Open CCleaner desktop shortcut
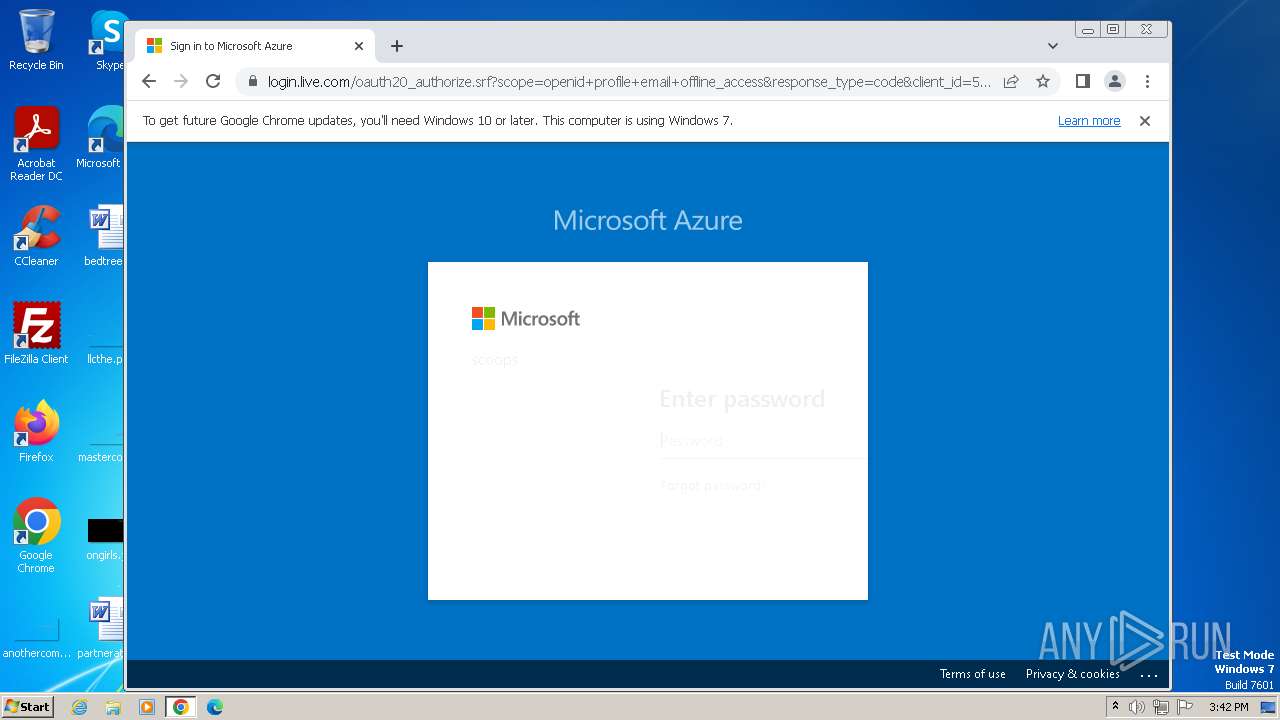Viewport: 1280px width, 720px height. pyautogui.click(x=36, y=236)
